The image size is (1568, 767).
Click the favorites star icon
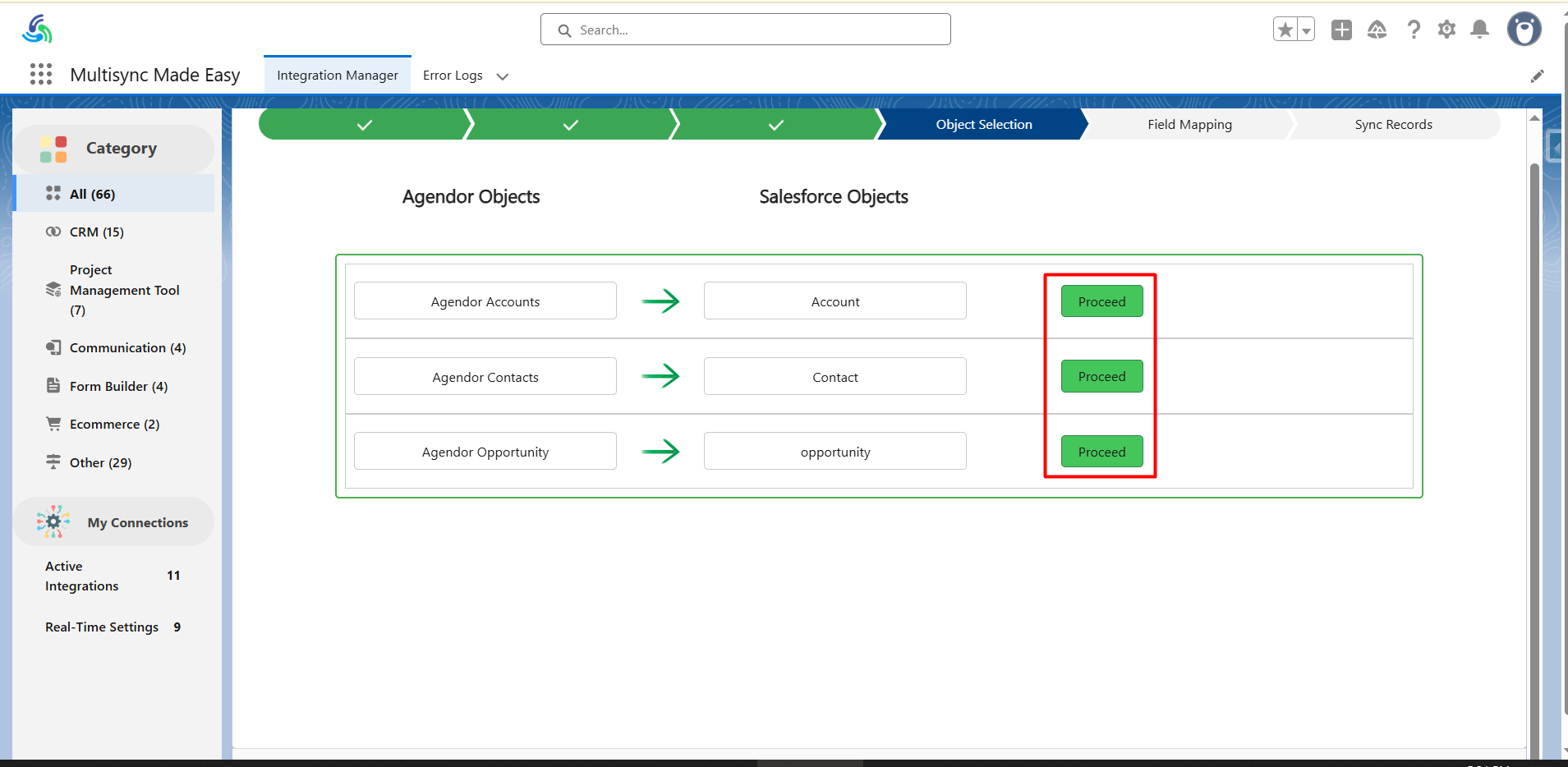(1285, 30)
